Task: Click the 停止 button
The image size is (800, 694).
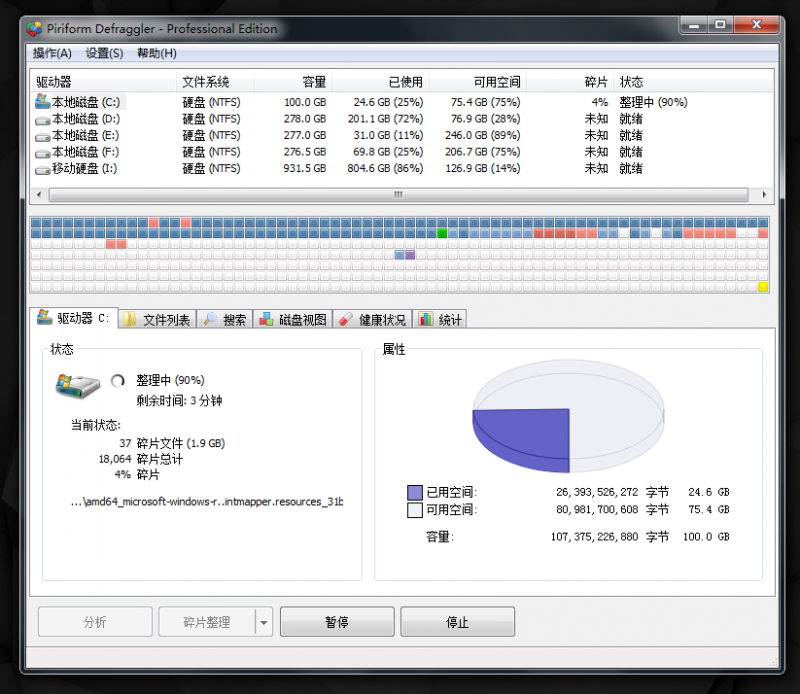Action: (x=458, y=622)
